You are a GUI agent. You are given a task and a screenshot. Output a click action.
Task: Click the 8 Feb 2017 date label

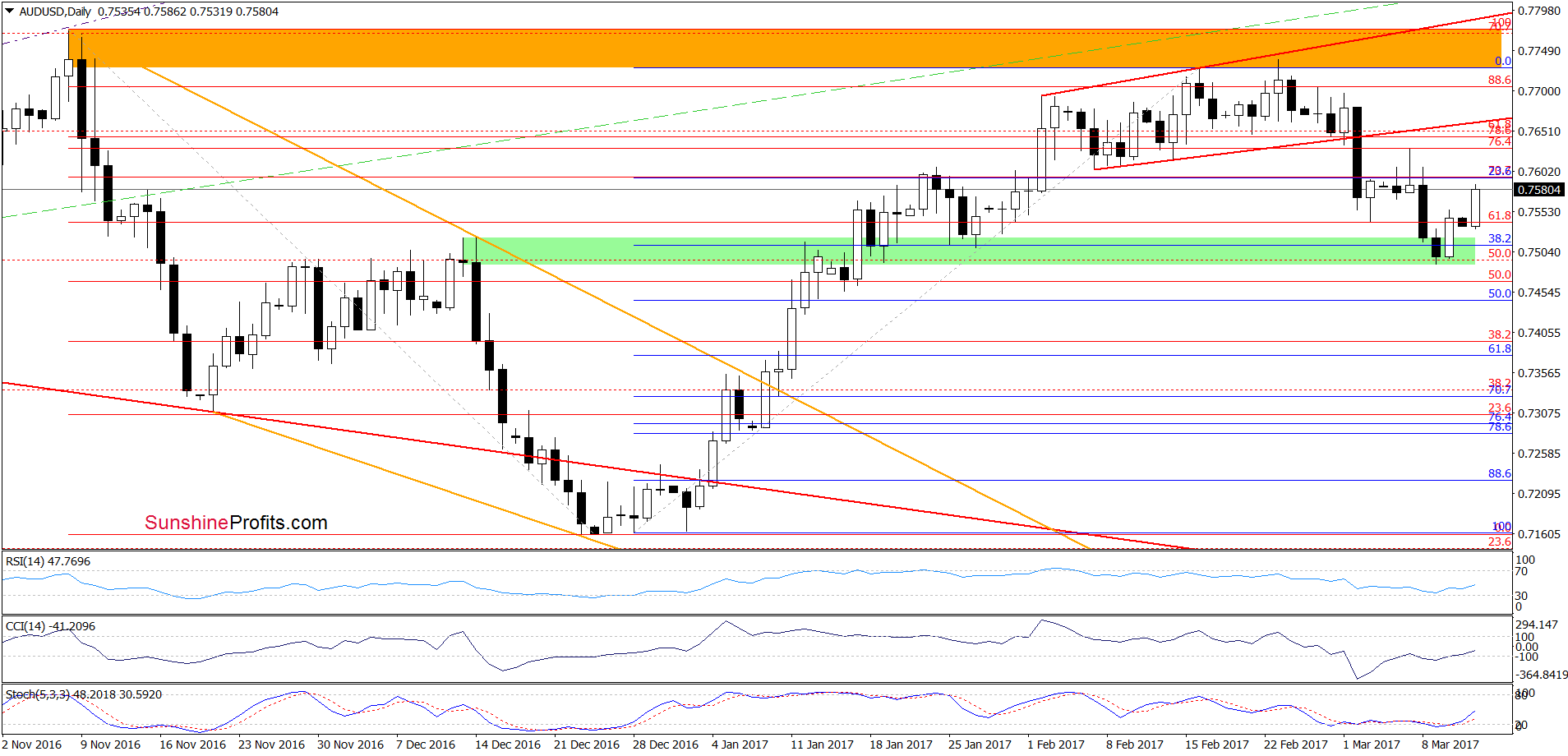1135,744
